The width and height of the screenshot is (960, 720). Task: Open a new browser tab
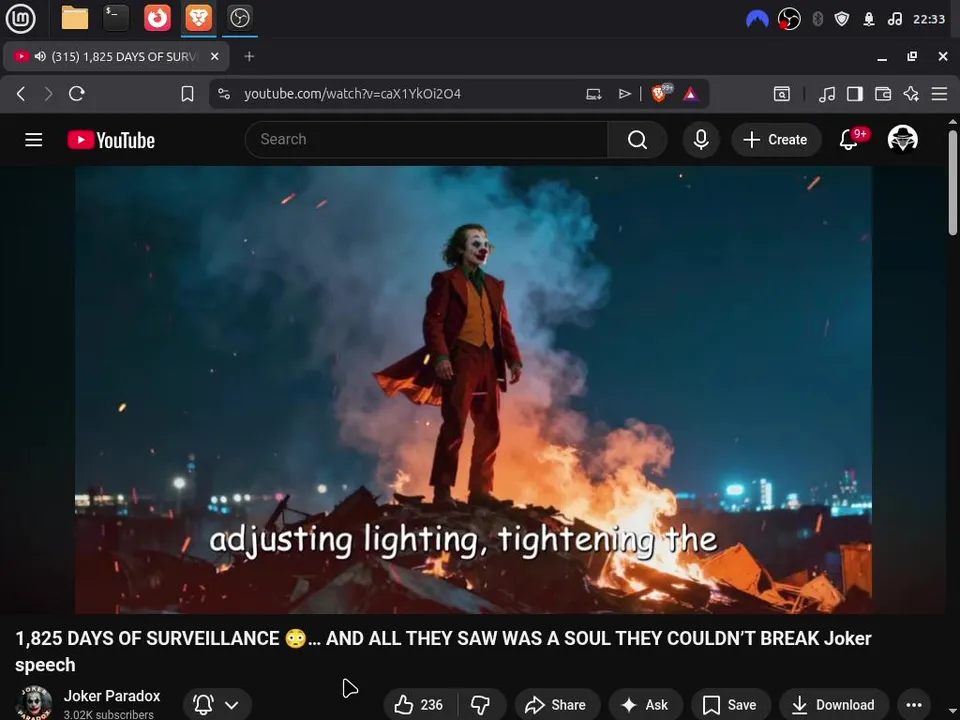tap(249, 56)
